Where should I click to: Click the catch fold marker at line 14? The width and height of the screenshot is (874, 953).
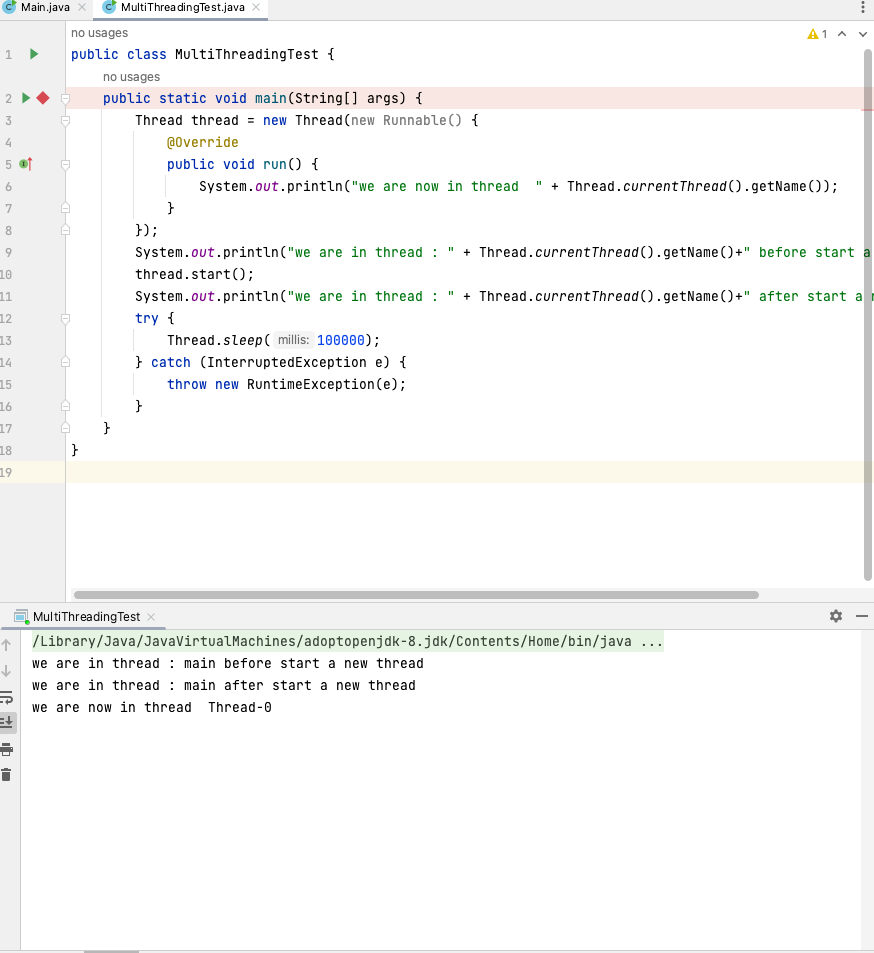[66, 362]
